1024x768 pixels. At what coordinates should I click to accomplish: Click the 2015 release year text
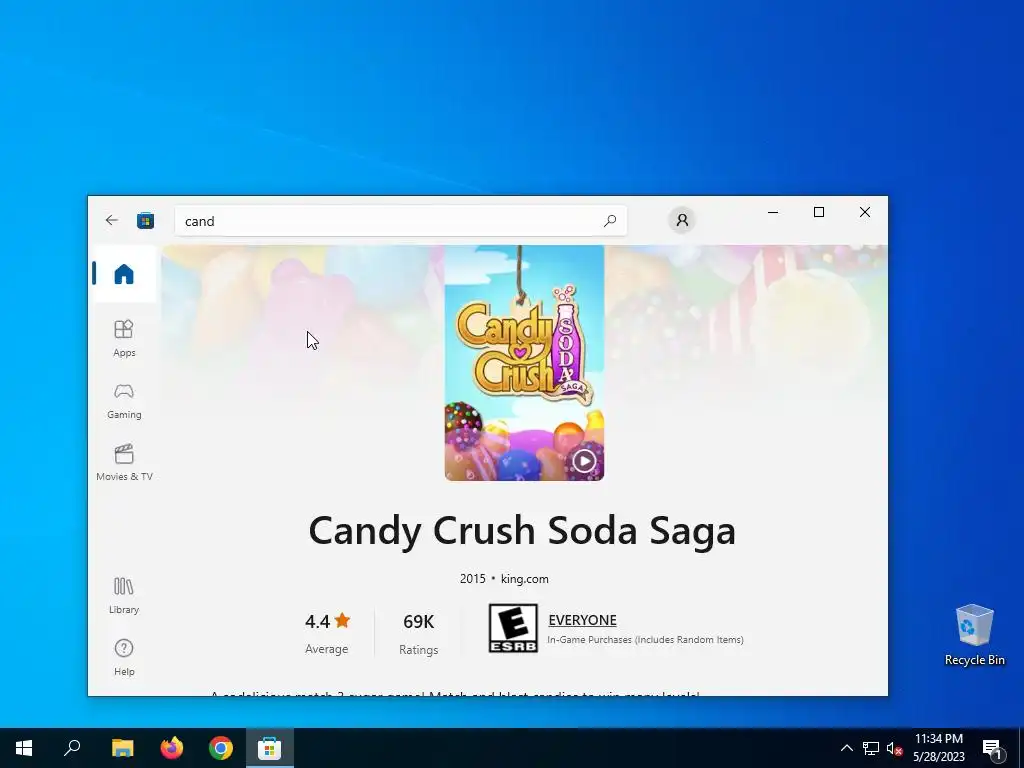pyautogui.click(x=472, y=579)
